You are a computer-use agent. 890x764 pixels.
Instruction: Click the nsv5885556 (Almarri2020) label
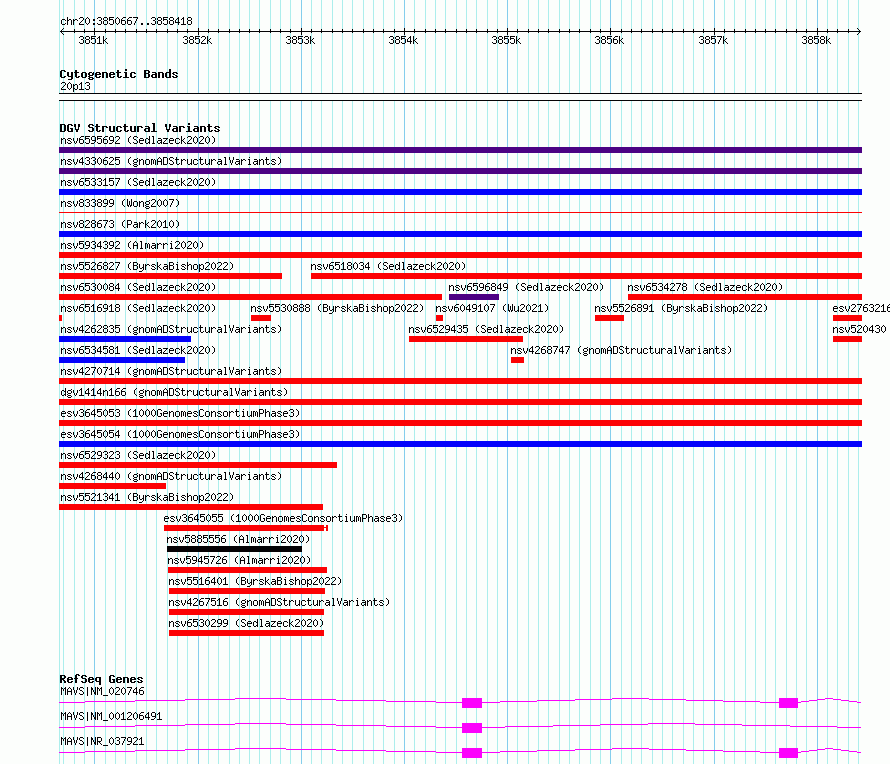click(x=238, y=539)
